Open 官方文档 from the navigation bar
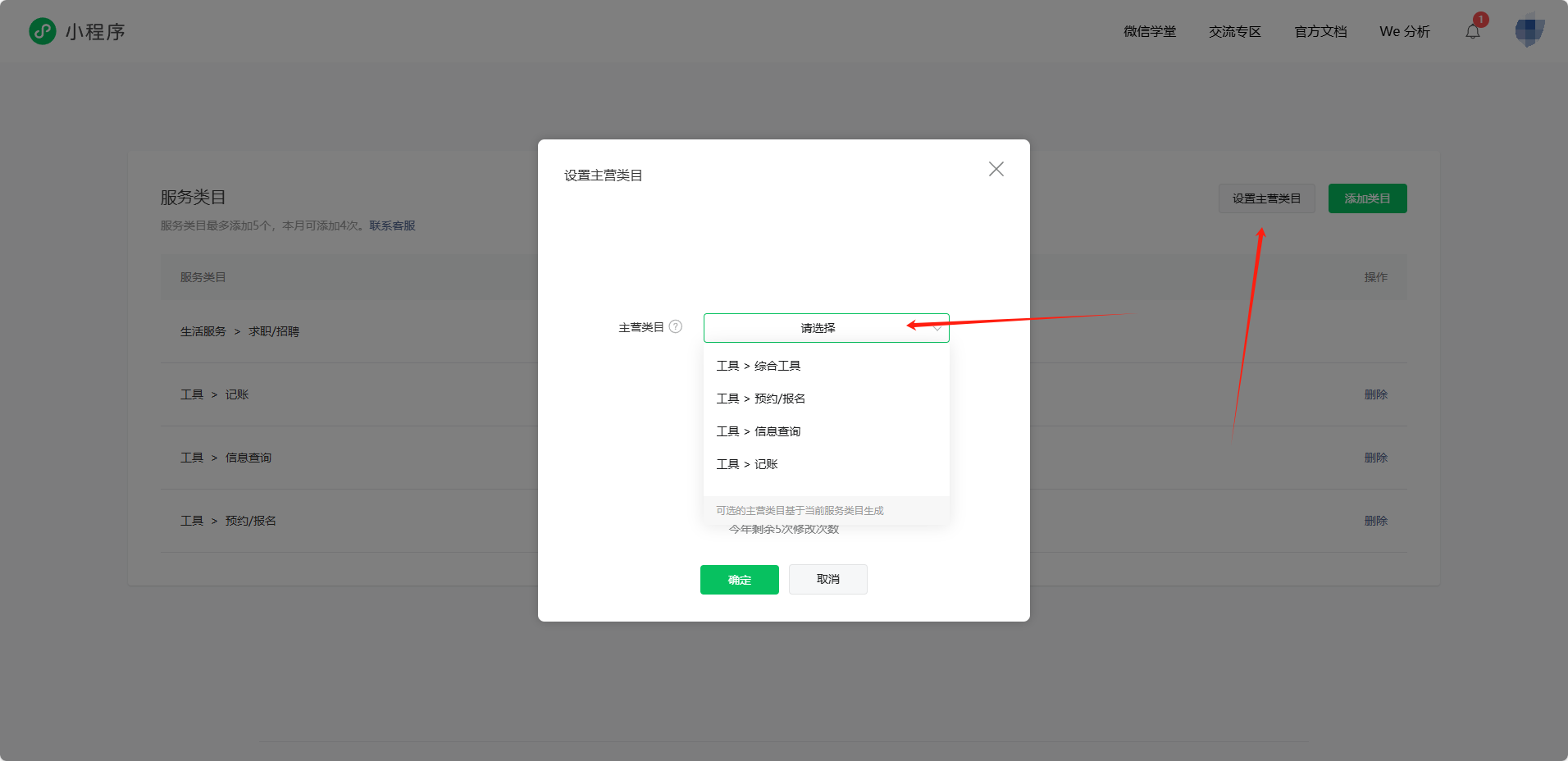The width and height of the screenshot is (1568, 761). 1320,31
